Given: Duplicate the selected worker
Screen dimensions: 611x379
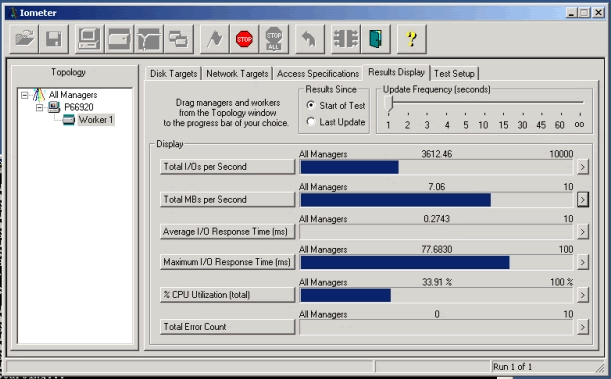Looking at the screenshot, I should [x=179, y=39].
